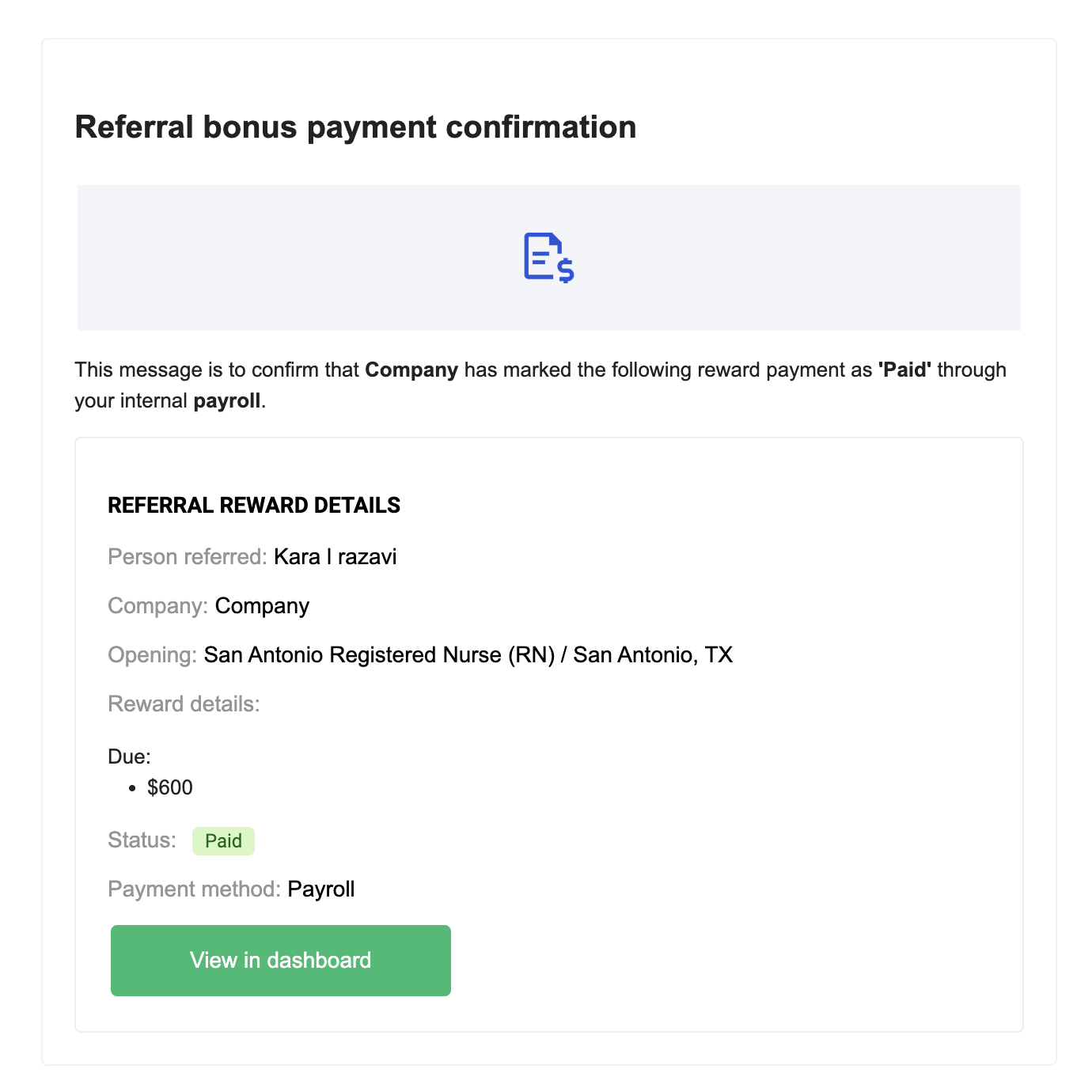Screen dimensions: 1092x1092
Task: Click the Person referred label
Action: coord(188,557)
